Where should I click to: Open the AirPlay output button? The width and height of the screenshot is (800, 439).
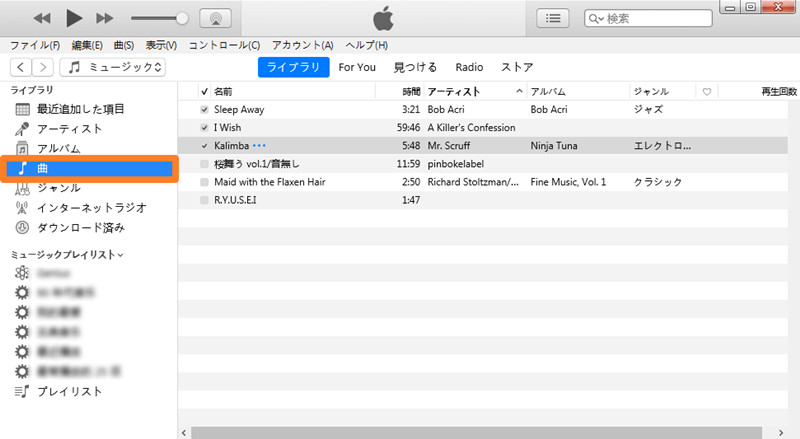pyautogui.click(x=215, y=18)
